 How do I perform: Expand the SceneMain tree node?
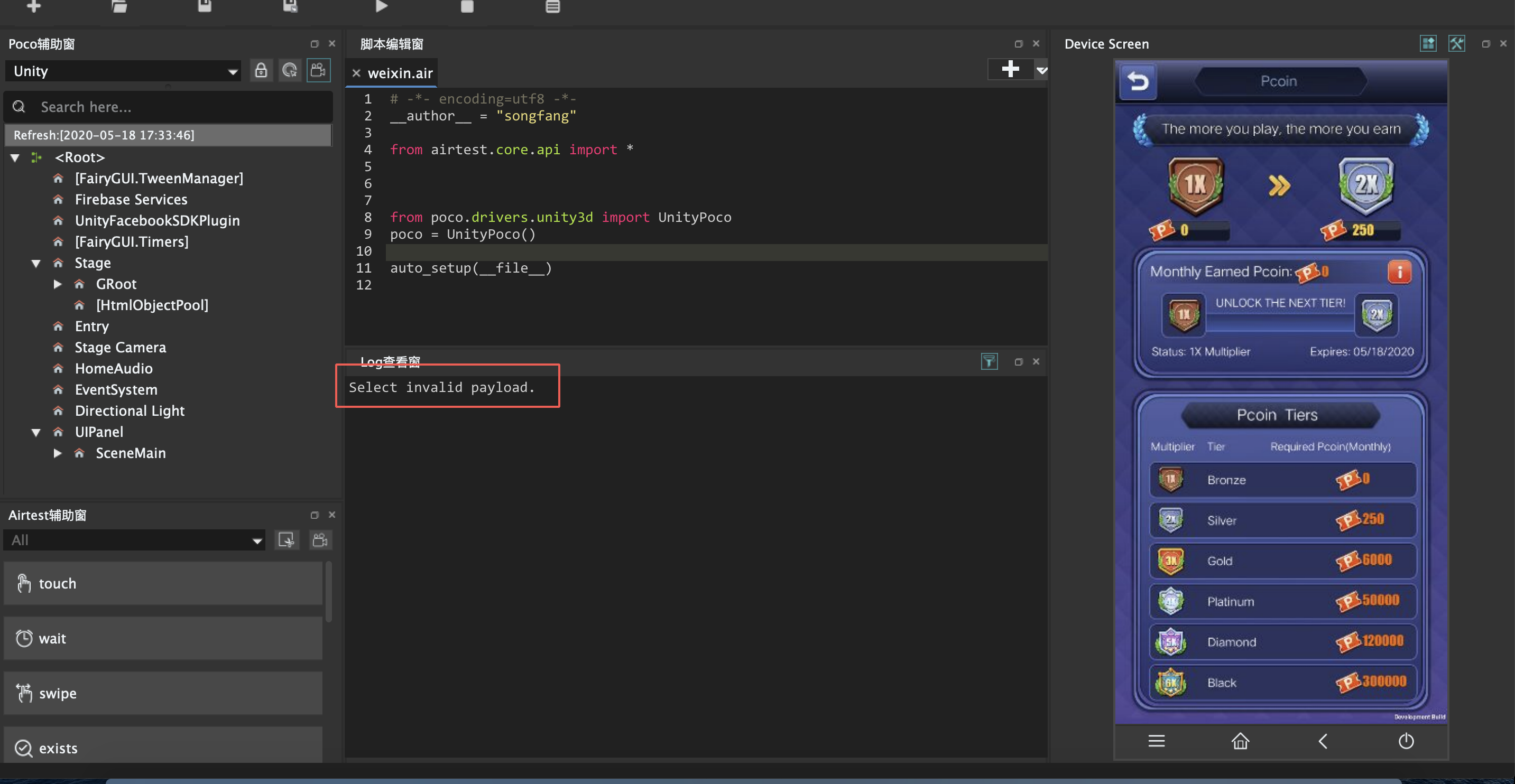coord(58,453)
